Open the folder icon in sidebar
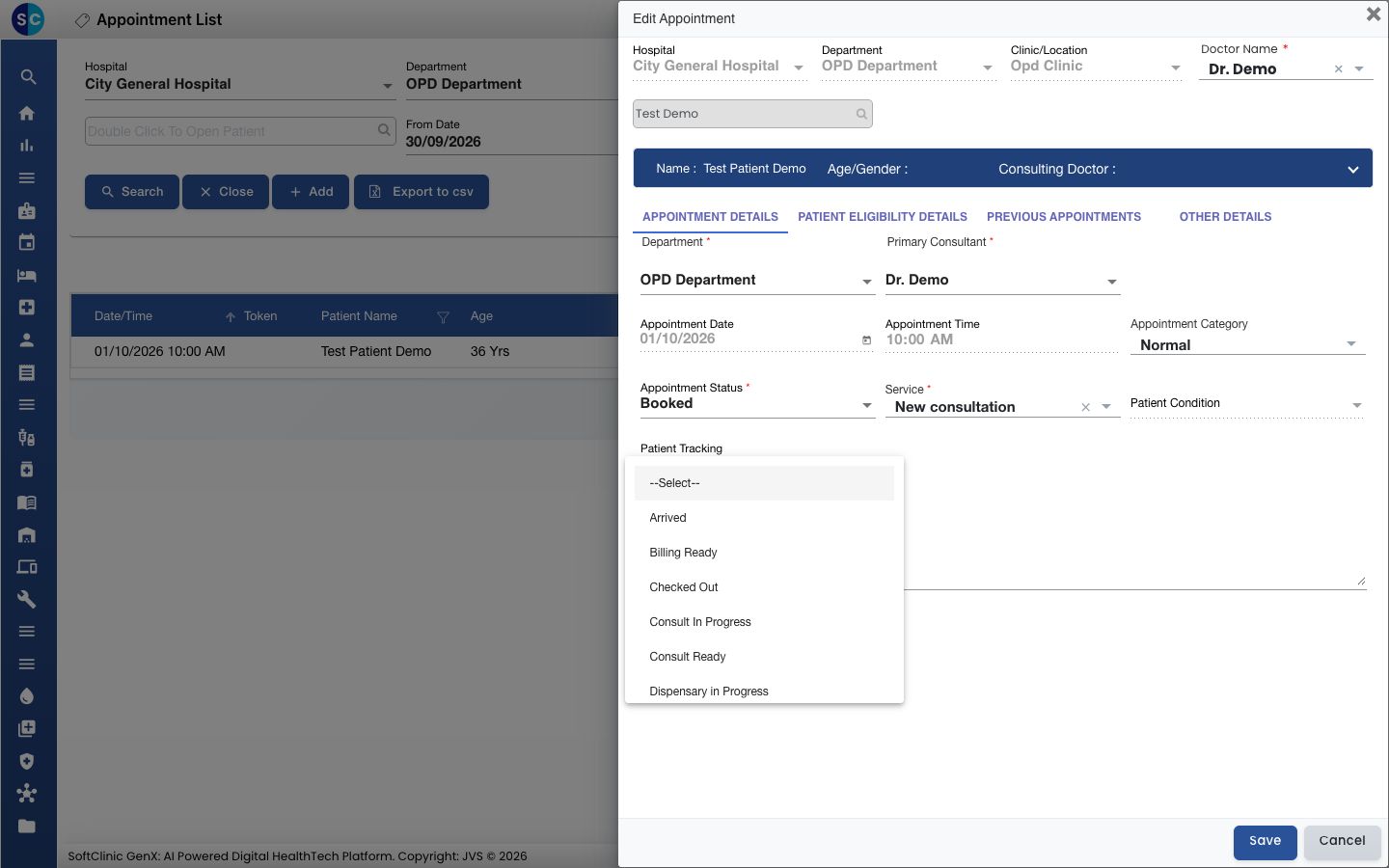This screenshot has width=1389, height=868. [x=27, y=827]
